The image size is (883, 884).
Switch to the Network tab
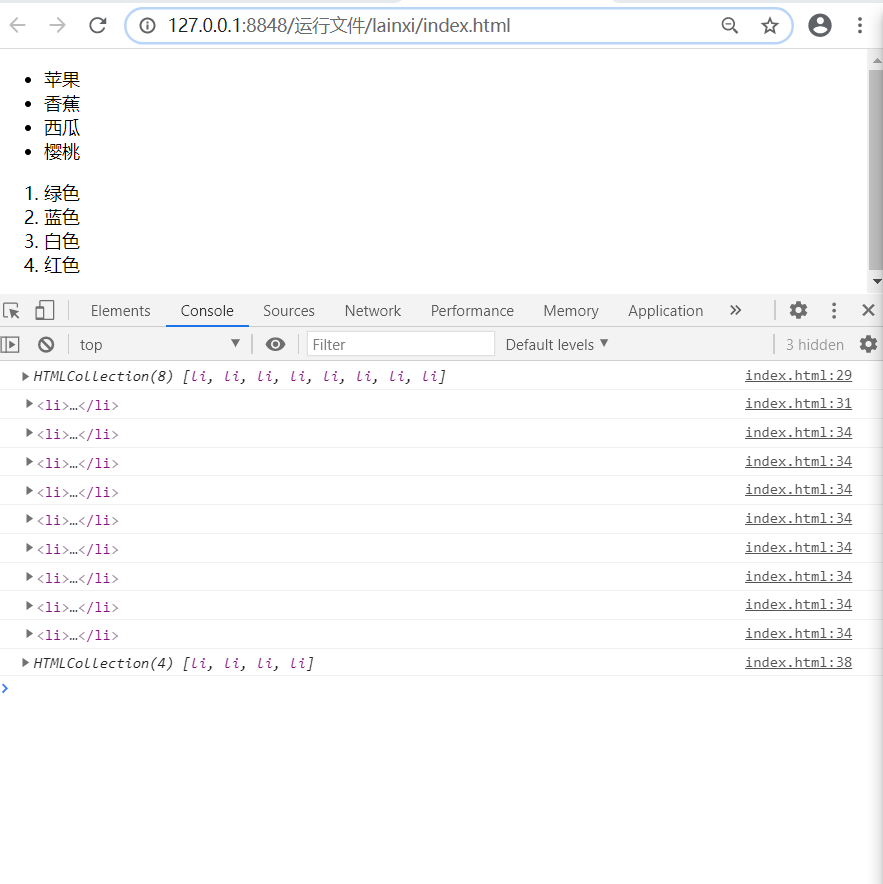pos(373,311)
